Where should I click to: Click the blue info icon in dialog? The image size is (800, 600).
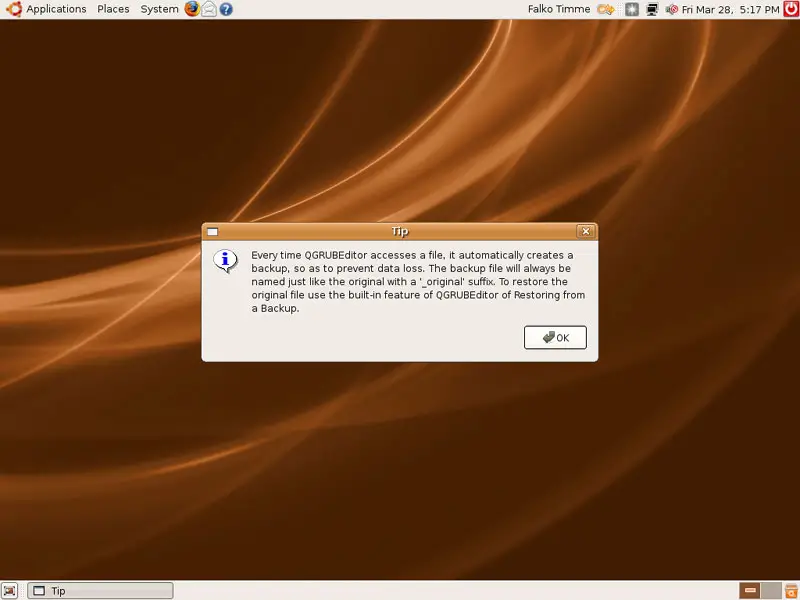tap(225, 261)
